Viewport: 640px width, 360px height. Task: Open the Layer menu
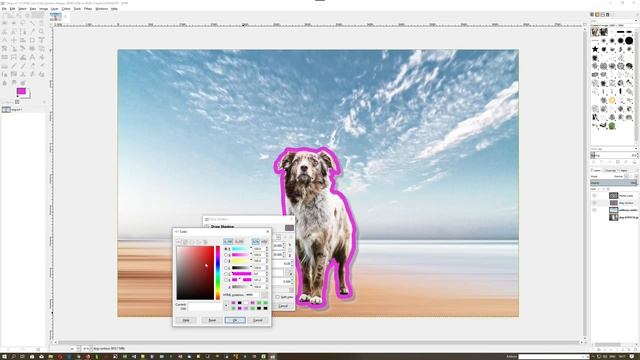click(x=54, y=8)
